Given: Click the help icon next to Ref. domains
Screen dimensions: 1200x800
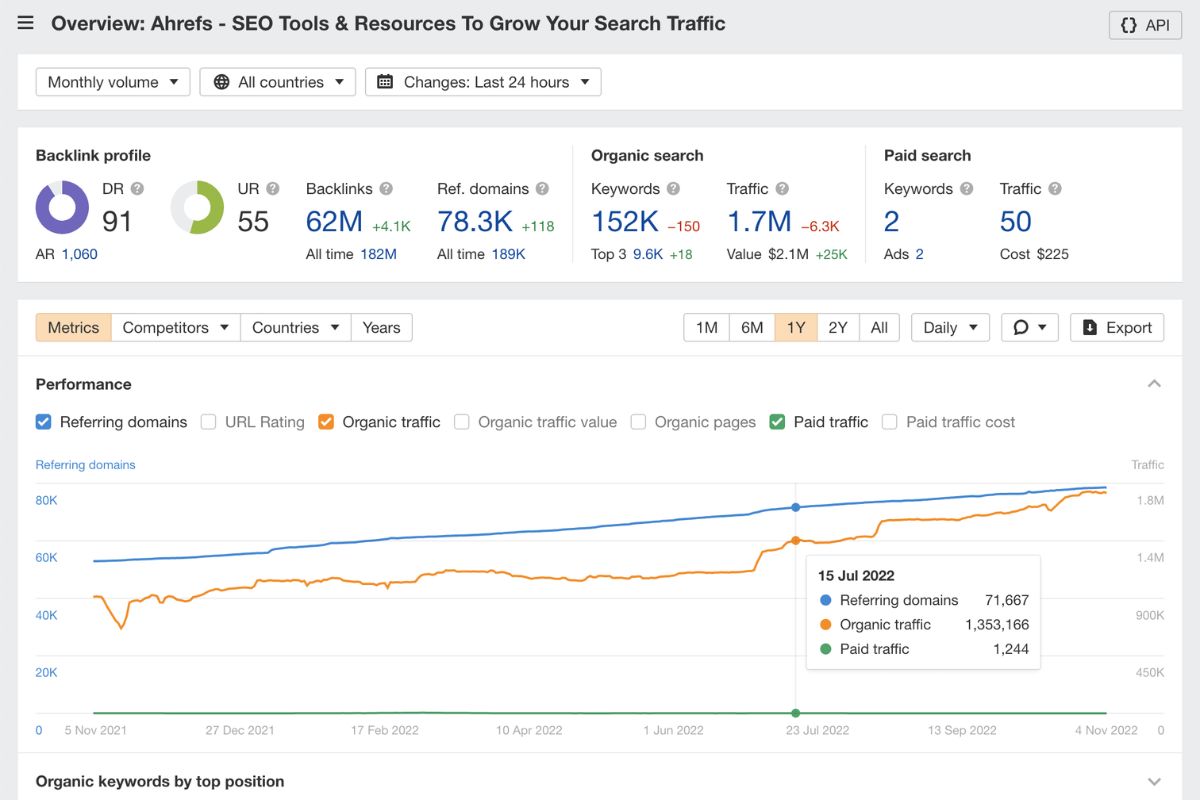Looking at the screenshot, I should click(542, 188).
